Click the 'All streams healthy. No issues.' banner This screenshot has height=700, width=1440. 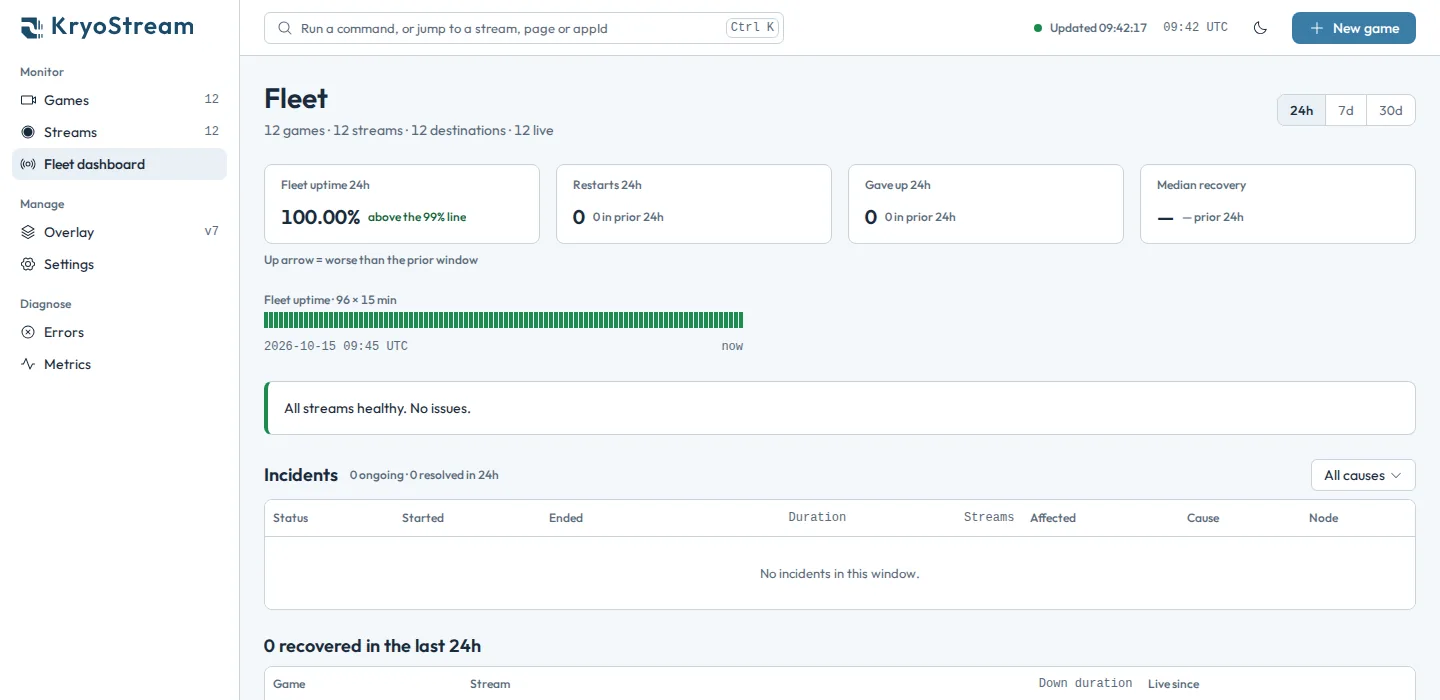(x=840, y=408)
